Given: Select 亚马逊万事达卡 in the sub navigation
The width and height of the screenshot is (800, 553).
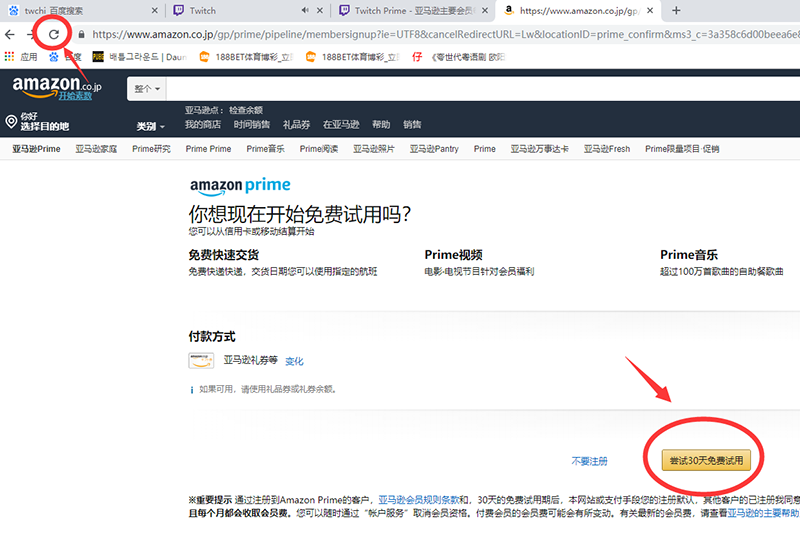Looking at the screenshot, I should (539, 149).
